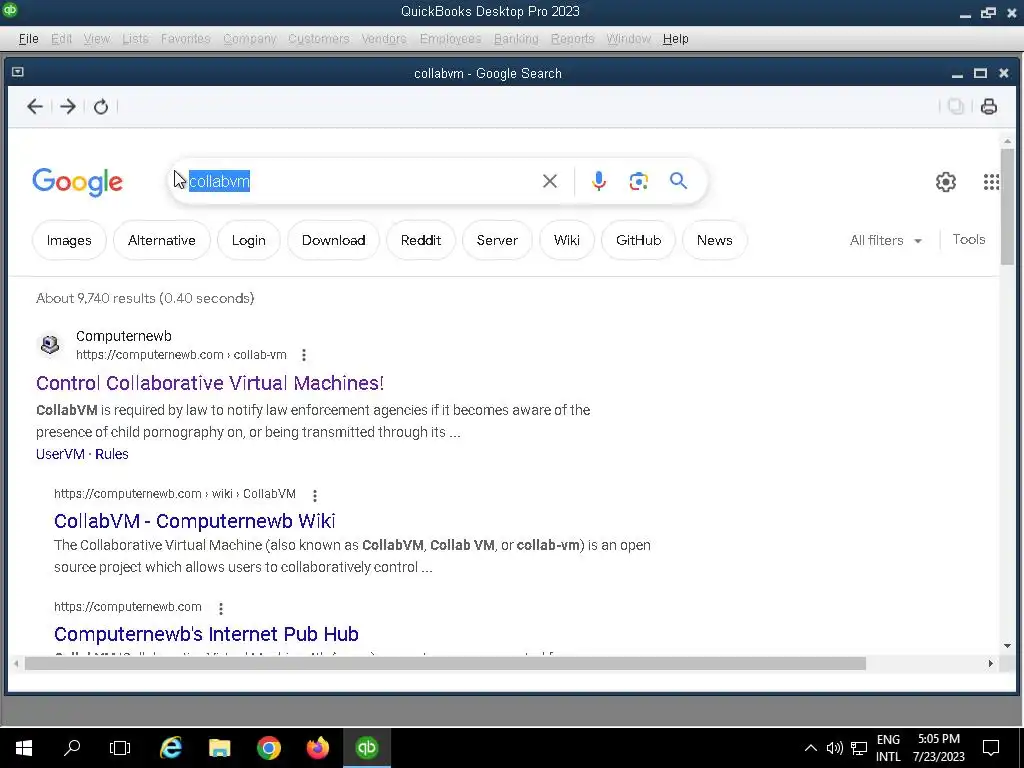Select the Reddit search chip
1024x768 pixels.
point(421,240)
